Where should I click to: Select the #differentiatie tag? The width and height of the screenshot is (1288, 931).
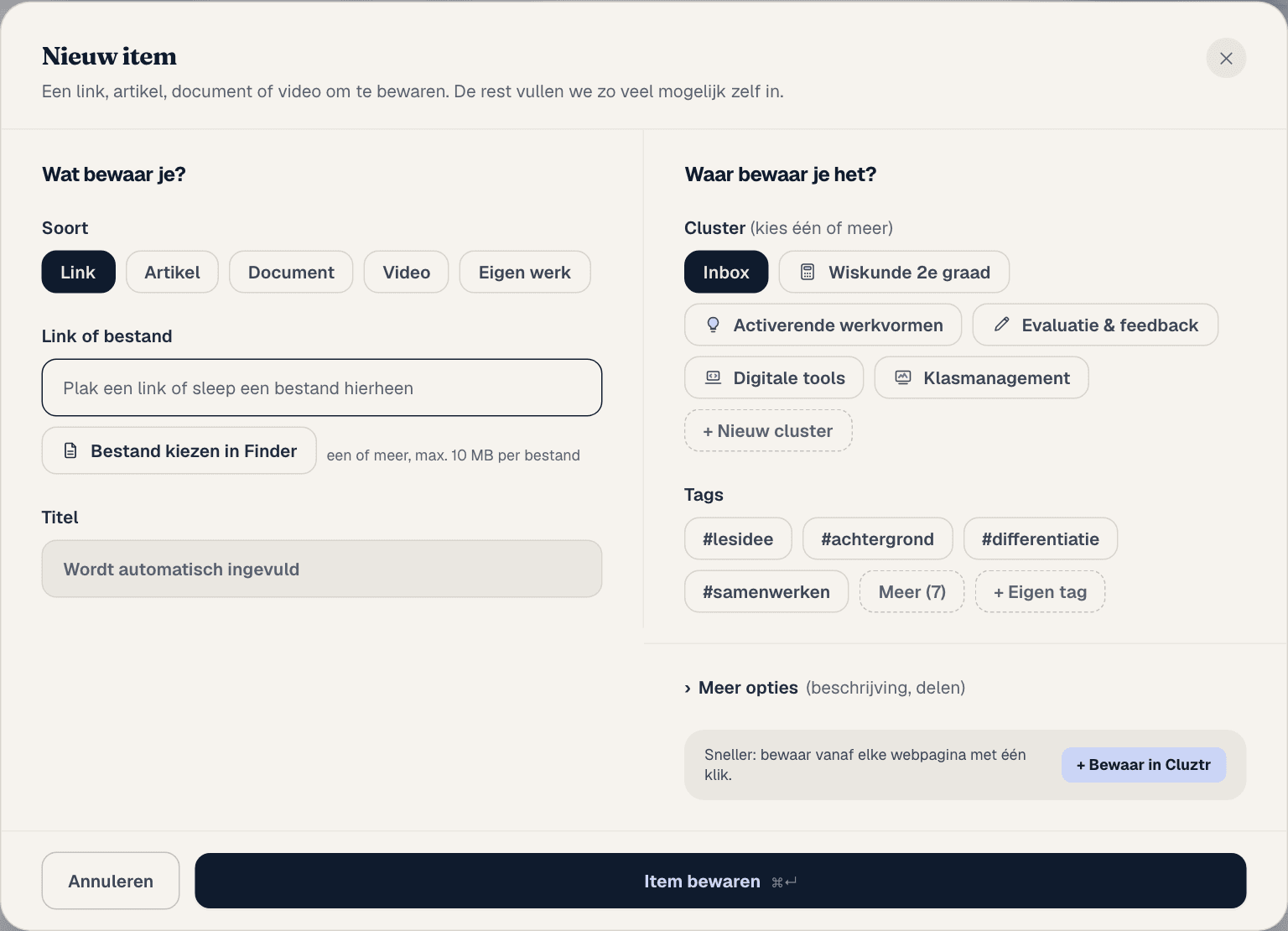[x=1041, y=538]
